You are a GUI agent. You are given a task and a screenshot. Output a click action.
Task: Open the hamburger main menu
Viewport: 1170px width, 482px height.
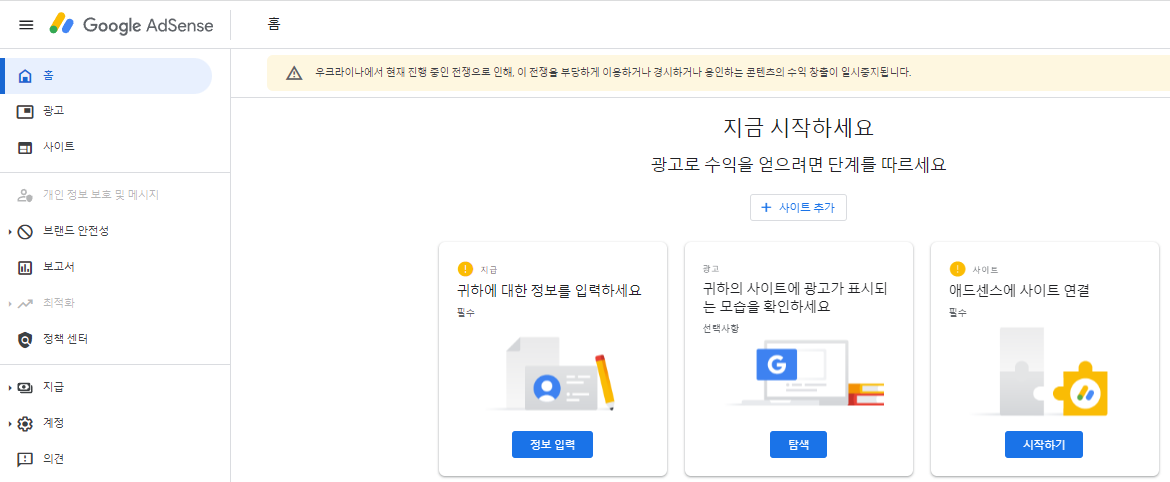[26, 25]
